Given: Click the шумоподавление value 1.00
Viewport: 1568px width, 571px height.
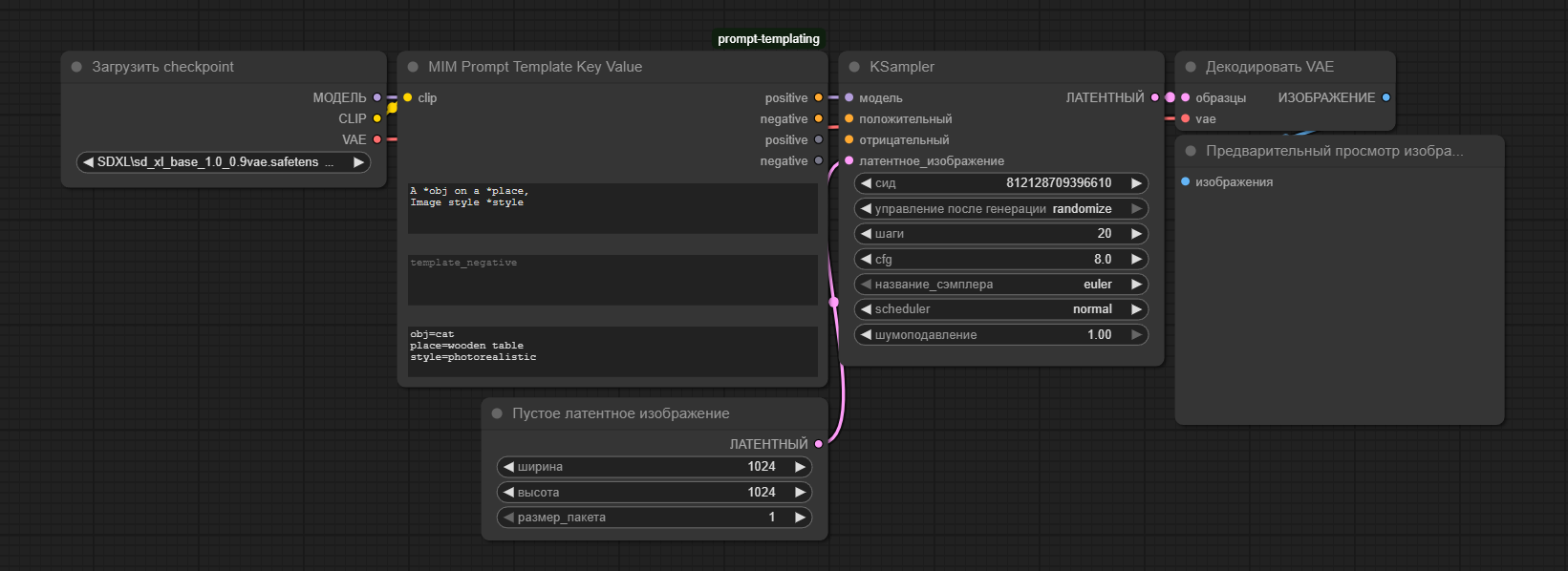Looking at the screenshot, I should click(1100, 335).
